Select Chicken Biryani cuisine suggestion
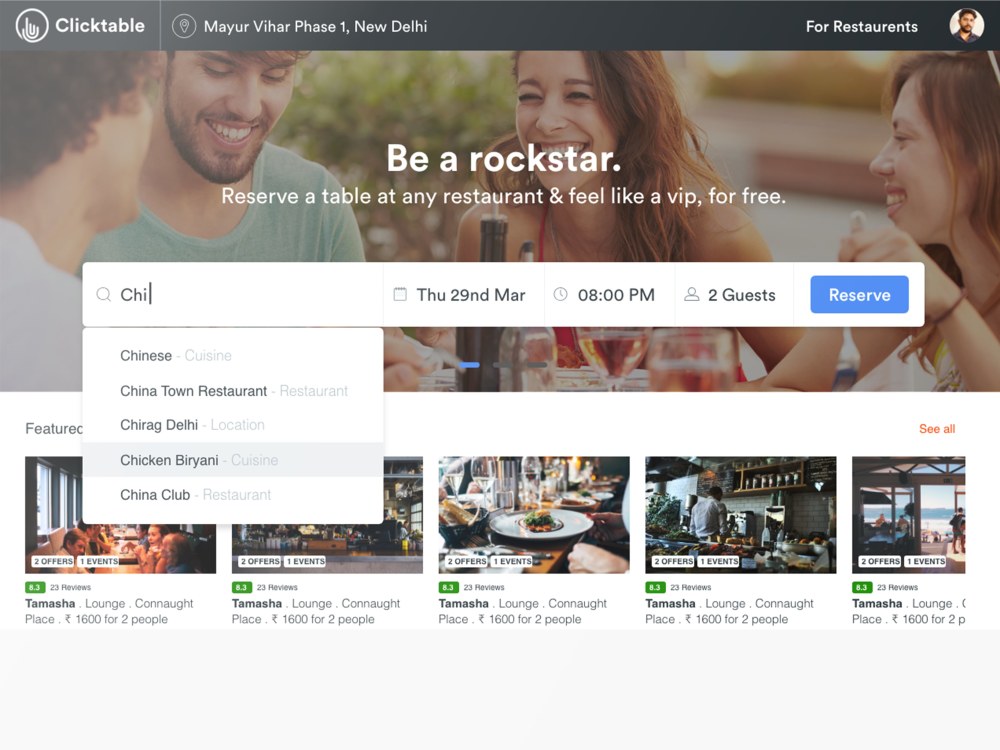Viewport: 1000px width, 750px height. tap(233, 460)
